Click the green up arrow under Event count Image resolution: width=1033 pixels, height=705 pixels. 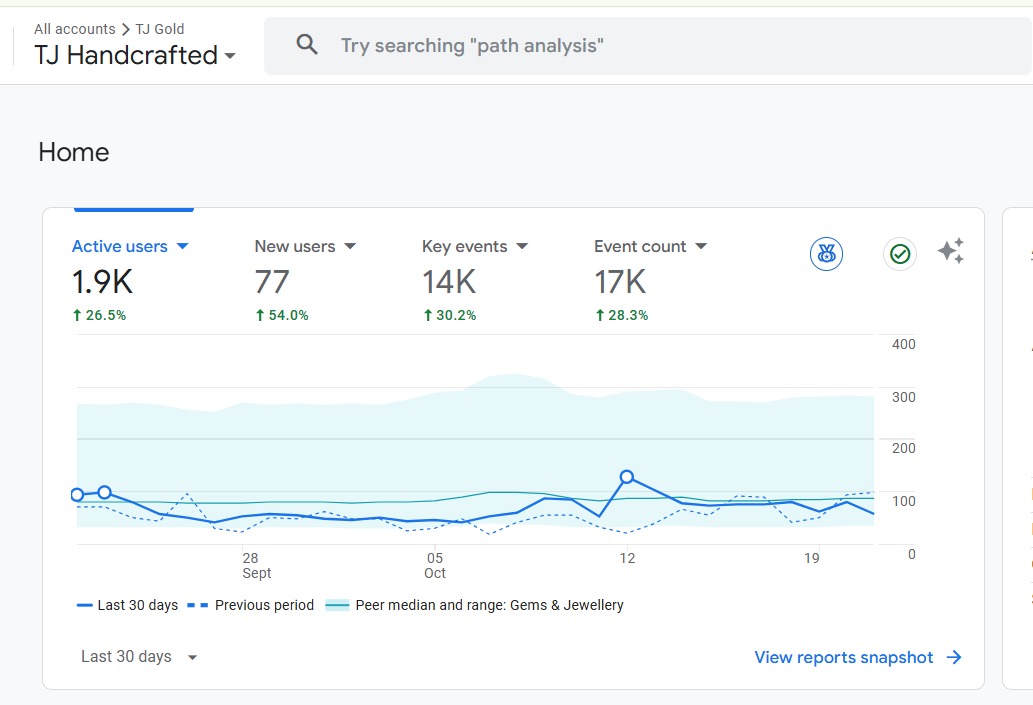(x=599, y=315)
